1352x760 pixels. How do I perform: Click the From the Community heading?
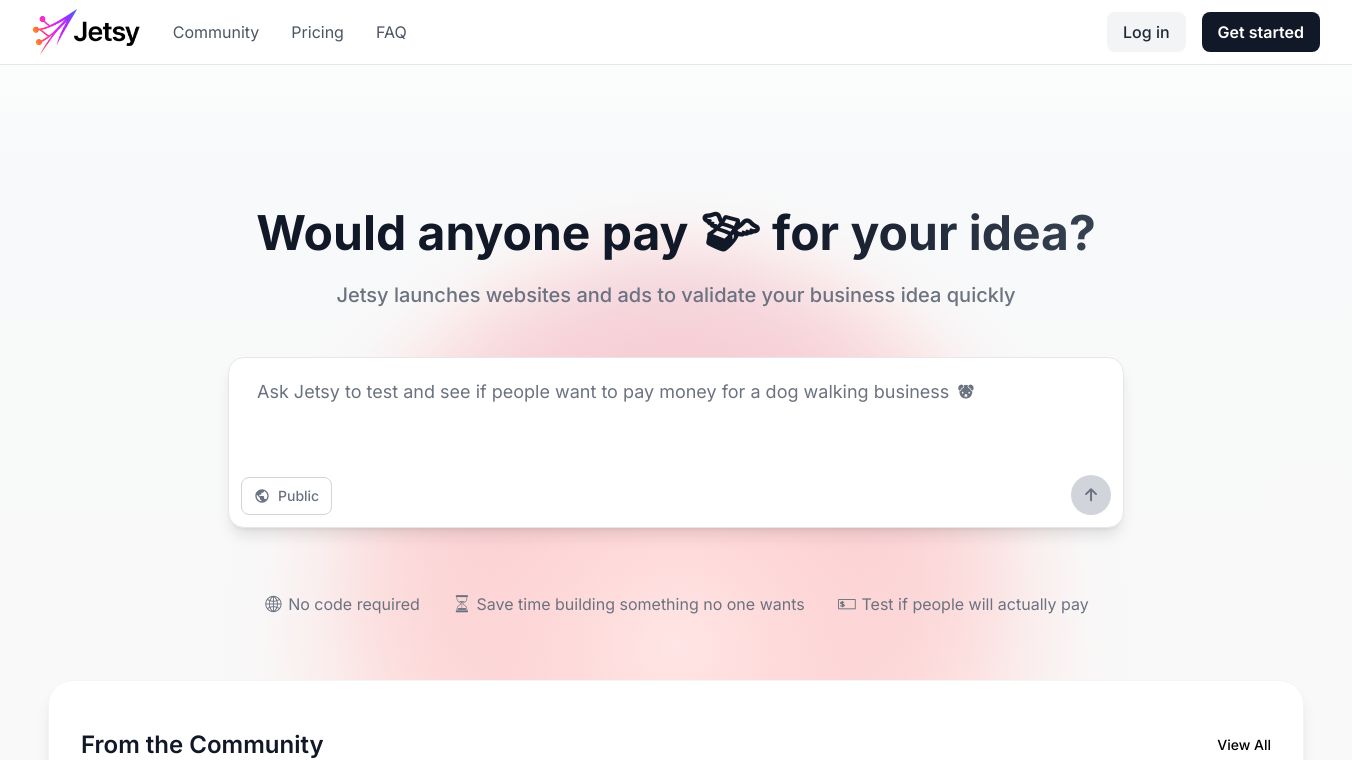(x=202, y=745)
